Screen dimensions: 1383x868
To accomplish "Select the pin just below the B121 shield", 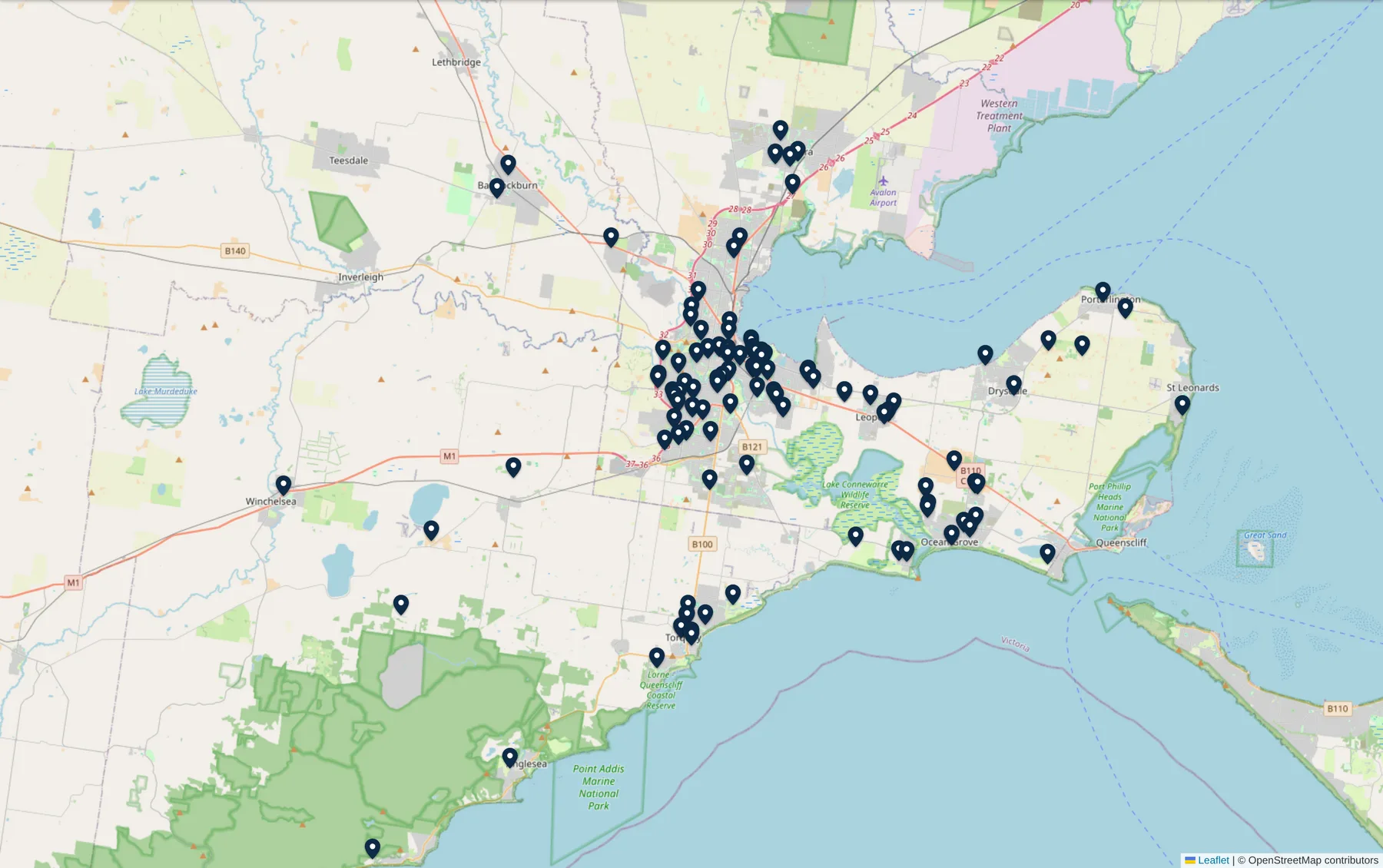I will pos(746,465).
